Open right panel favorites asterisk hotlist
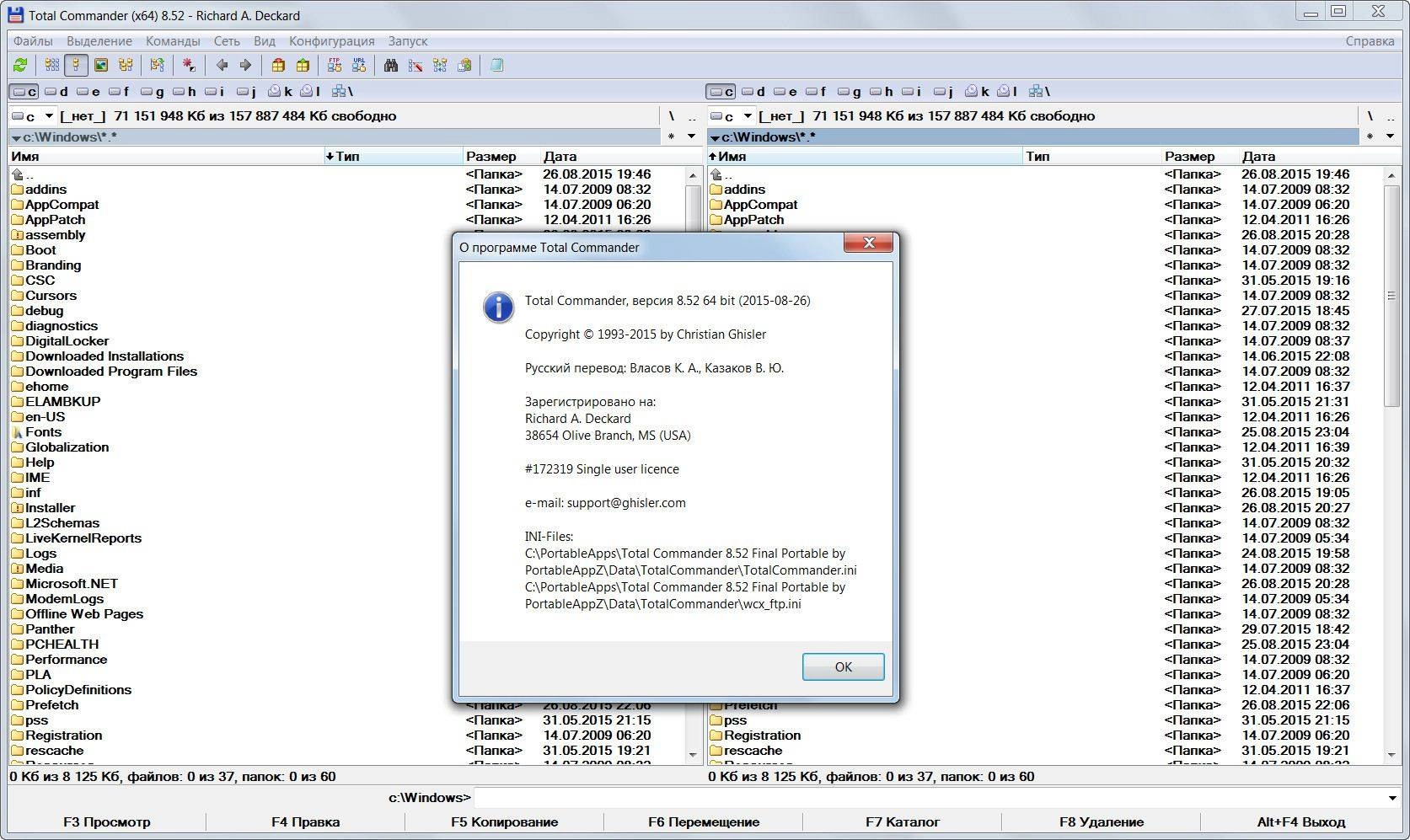 point(1370,136)
